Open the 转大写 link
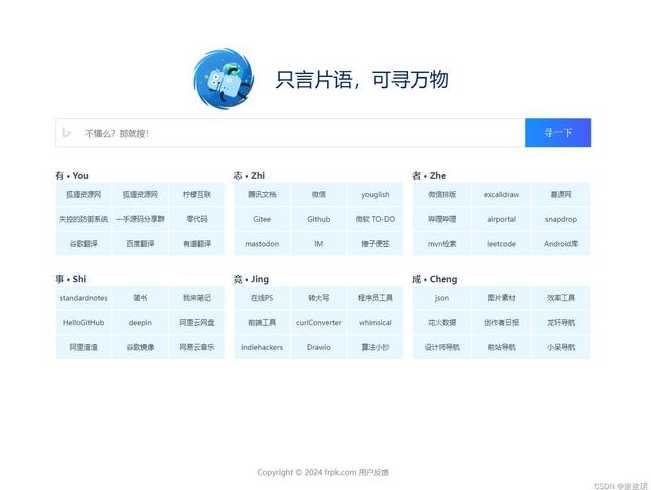Screen dimensions: 651x490 click(318, 298)
